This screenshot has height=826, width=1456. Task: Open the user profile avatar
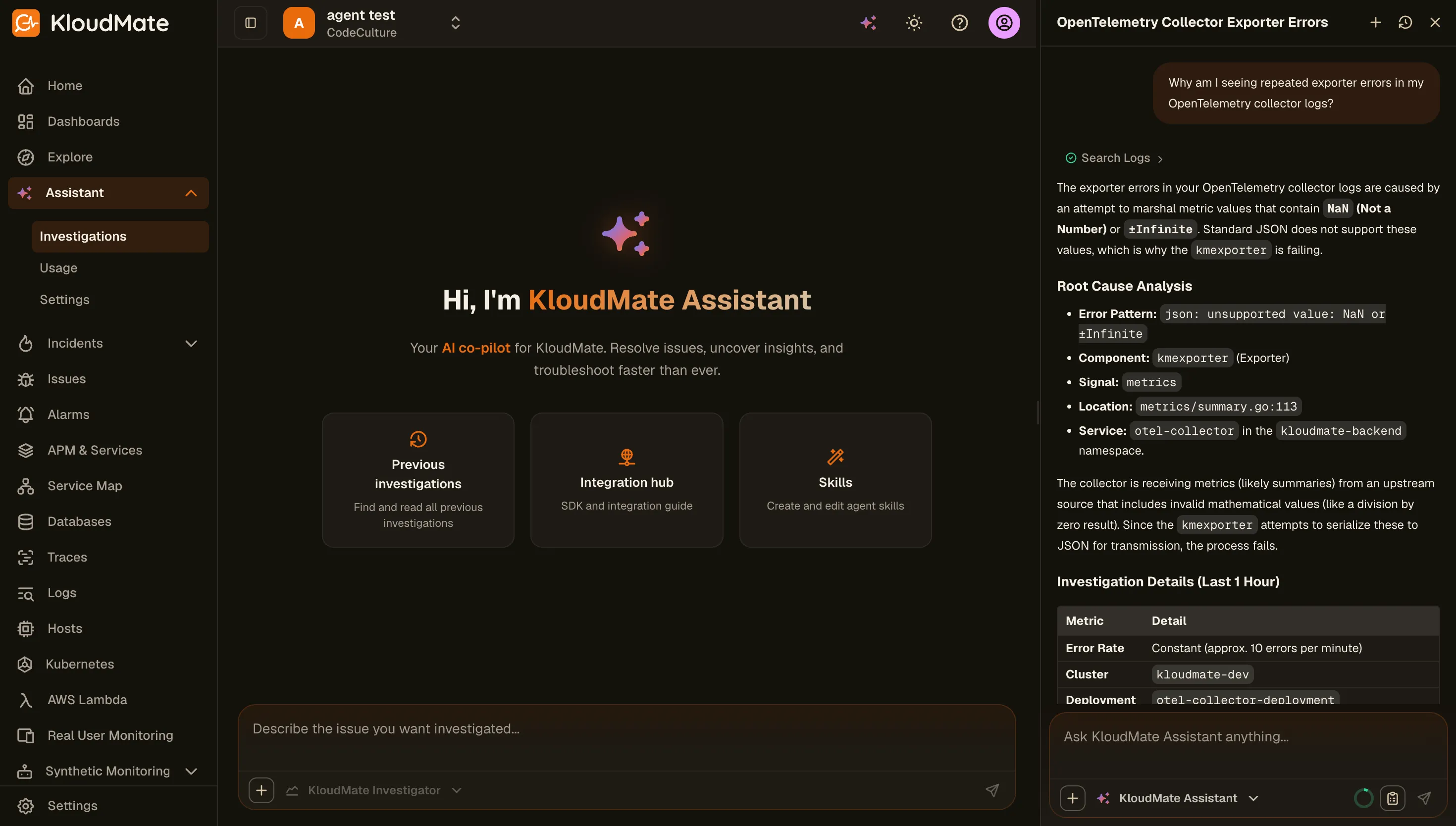(1004, 23)
